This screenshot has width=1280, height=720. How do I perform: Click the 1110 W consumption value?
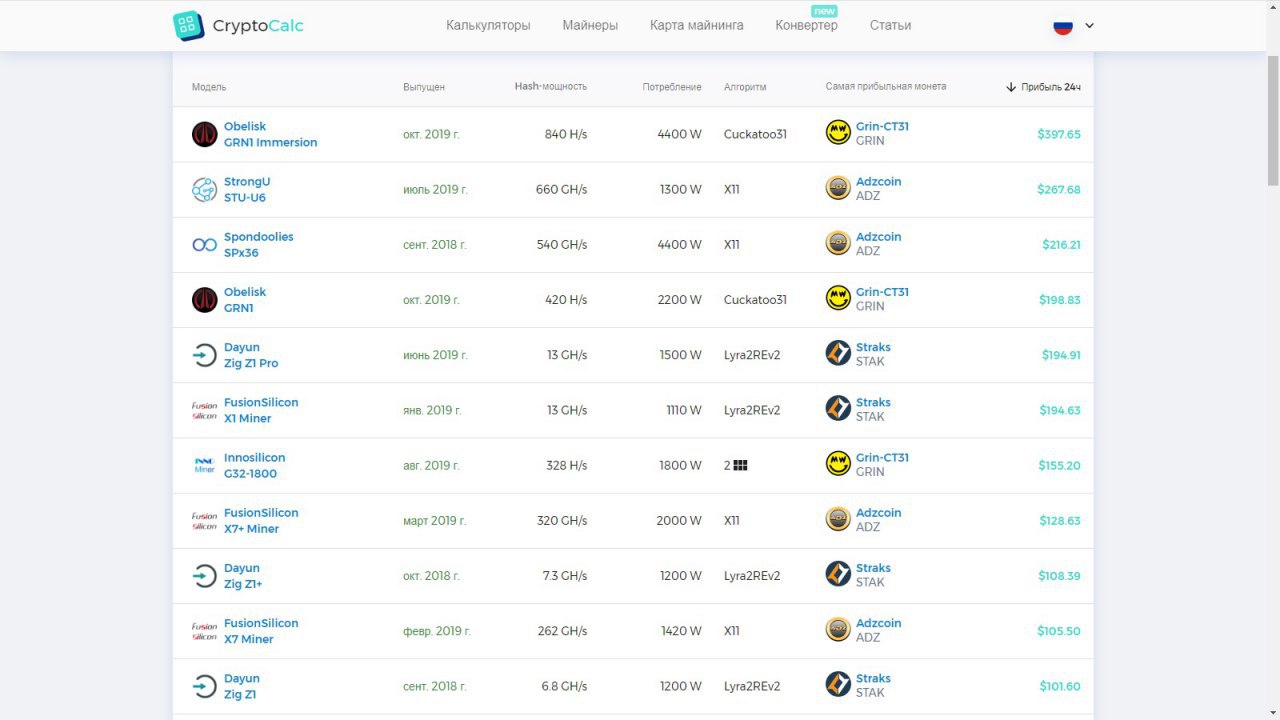click(x=684, y=410)
